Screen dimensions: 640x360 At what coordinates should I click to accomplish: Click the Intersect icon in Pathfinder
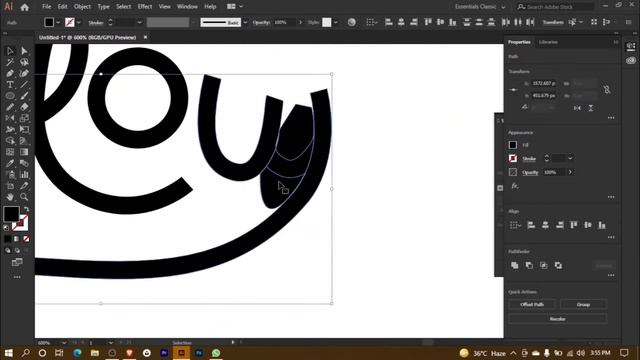(544, 265)
